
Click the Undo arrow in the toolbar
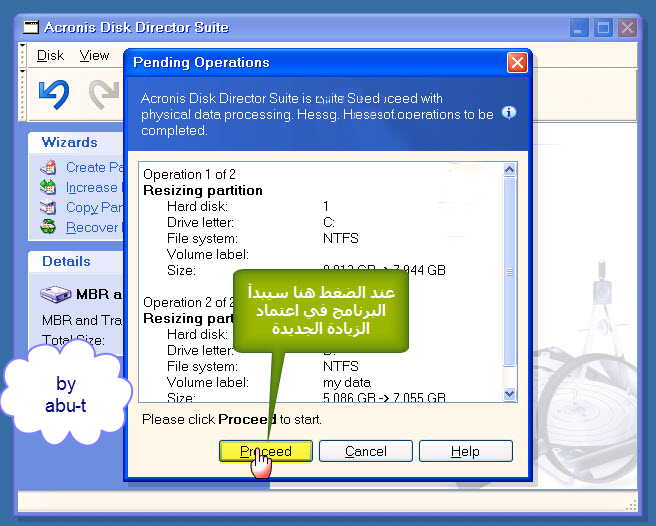click(54, 94)
